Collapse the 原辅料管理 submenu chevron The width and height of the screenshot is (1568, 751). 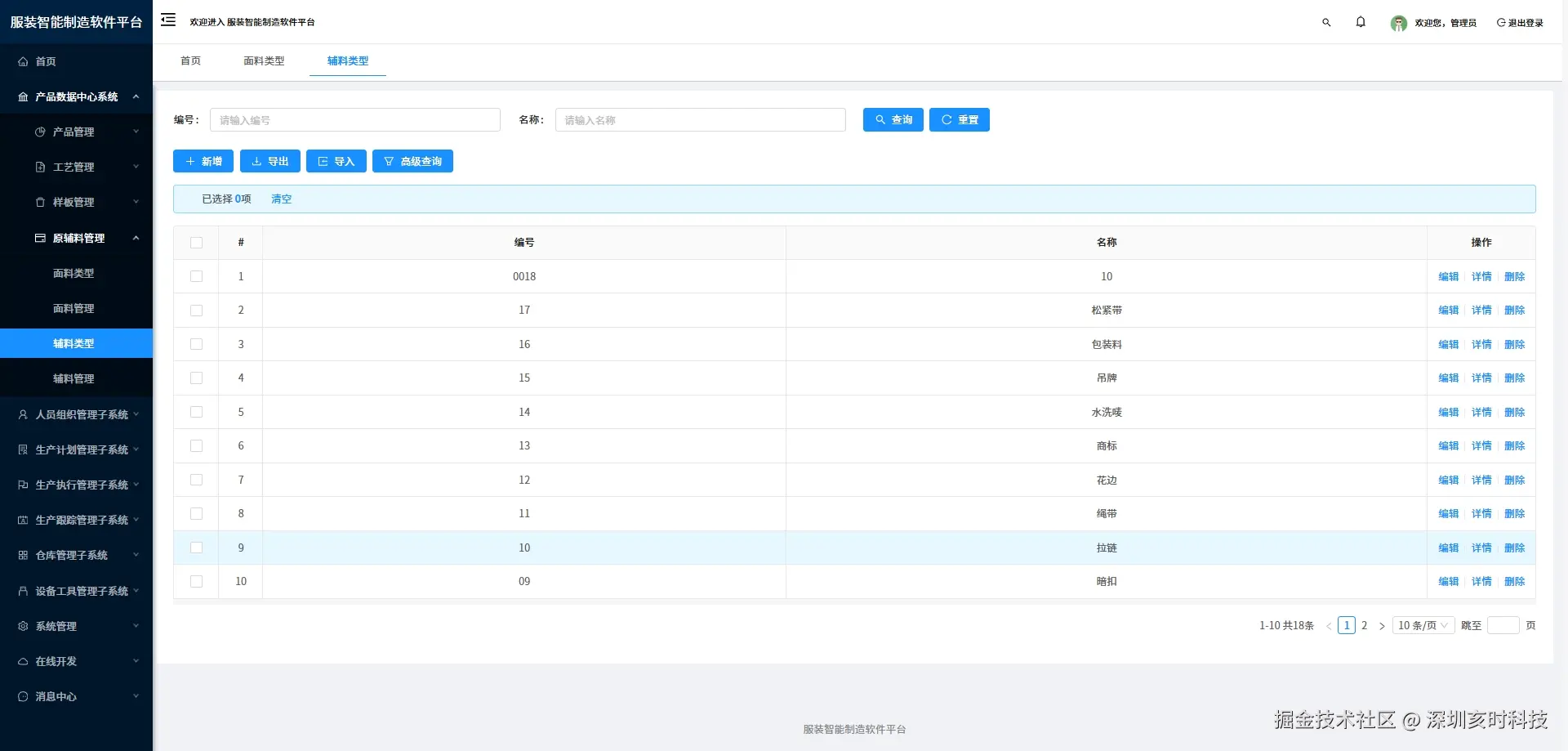pyautogui.click(x=136, y=238)
